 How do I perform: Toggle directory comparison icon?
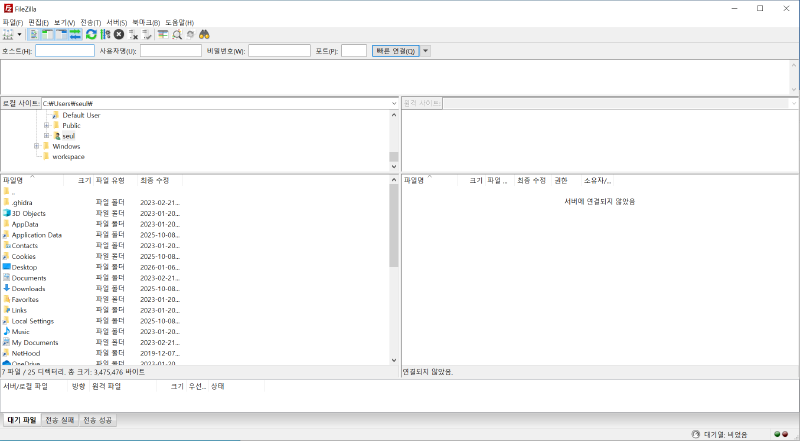pos(177,34)
